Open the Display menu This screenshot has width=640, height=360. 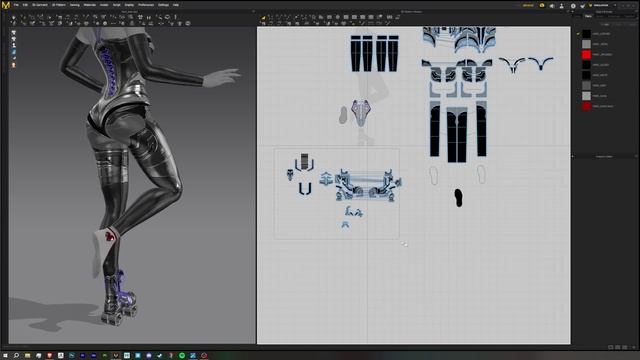coord(129,5)
